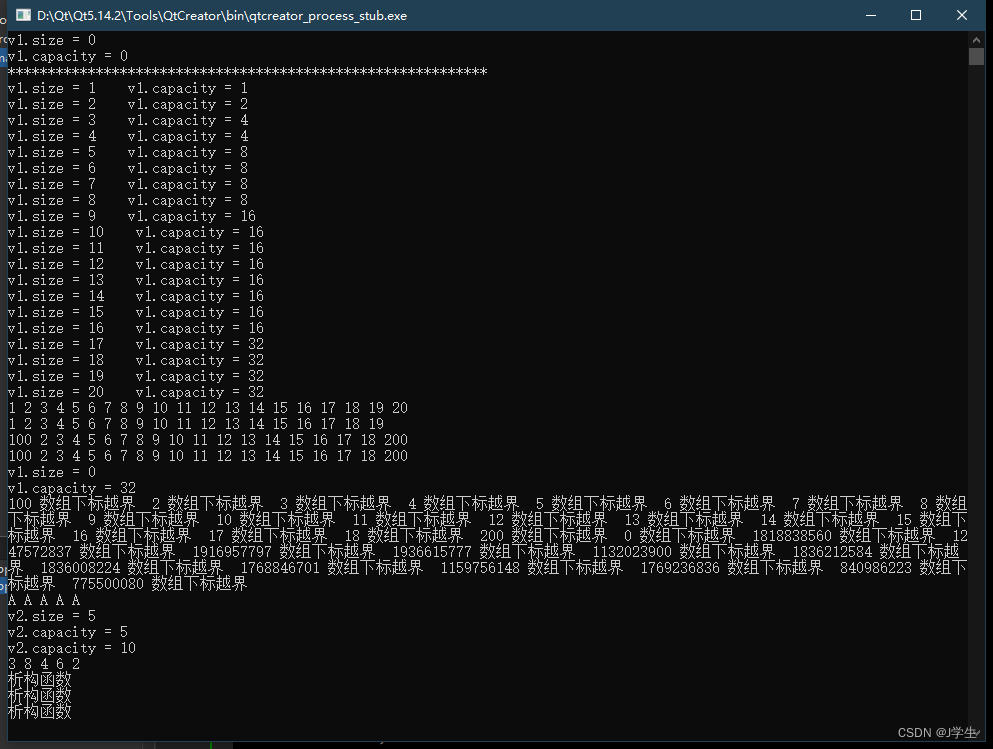The height and width of the screenshot is (749, 993).
Task: Click the row 'v1.size = 5 v1.capacity = 8'
Action: (x=128, y=153)
